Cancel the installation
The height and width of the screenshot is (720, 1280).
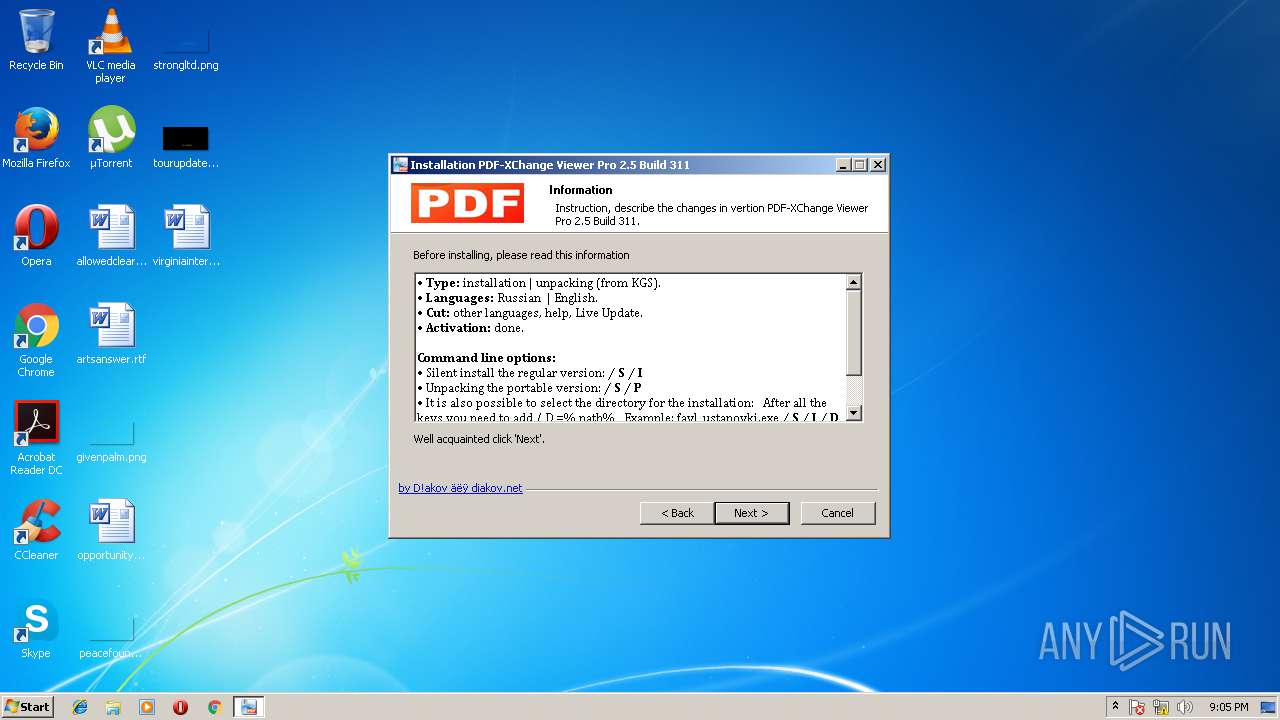tap(838, 513)
